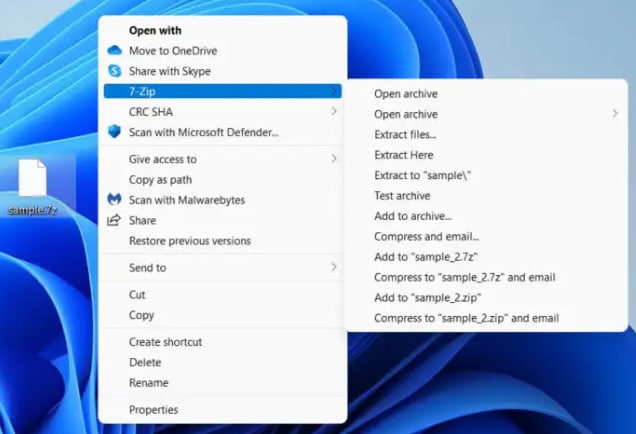Viewport: 636px width, 434px height.
Task: Select Compress and email...
Action: [487, 236]
